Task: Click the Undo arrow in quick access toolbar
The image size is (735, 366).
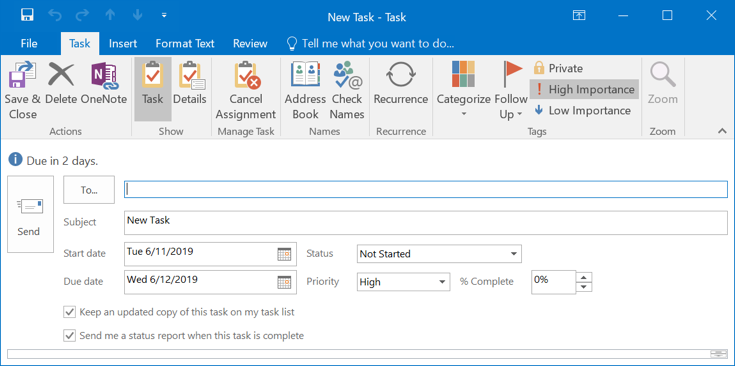Action: 55,15
